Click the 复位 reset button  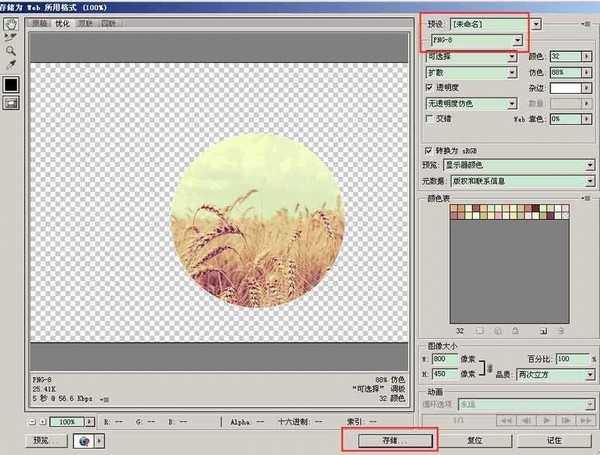point(476,440)
